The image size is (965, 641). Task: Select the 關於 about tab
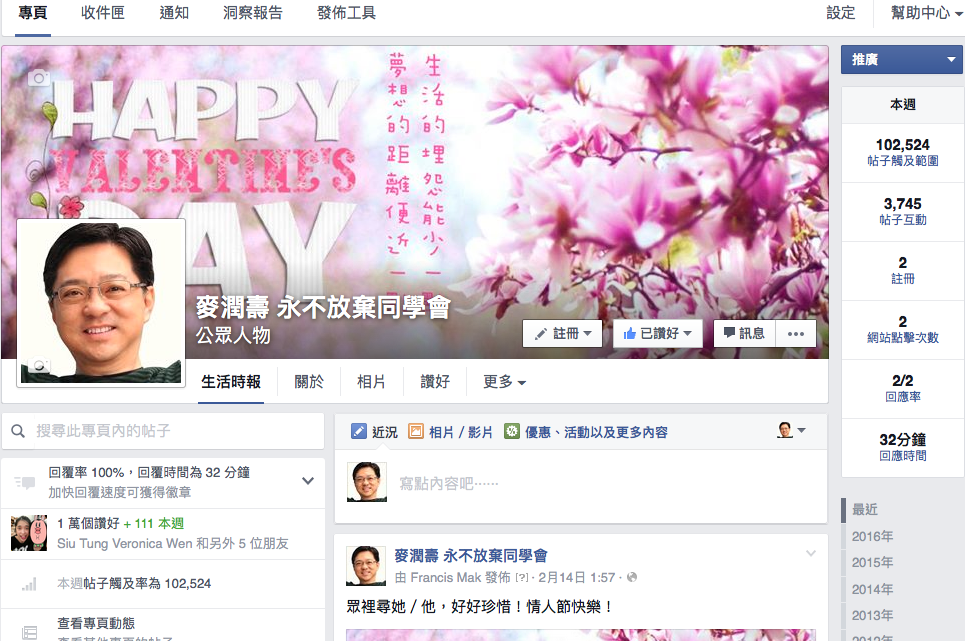309,382
